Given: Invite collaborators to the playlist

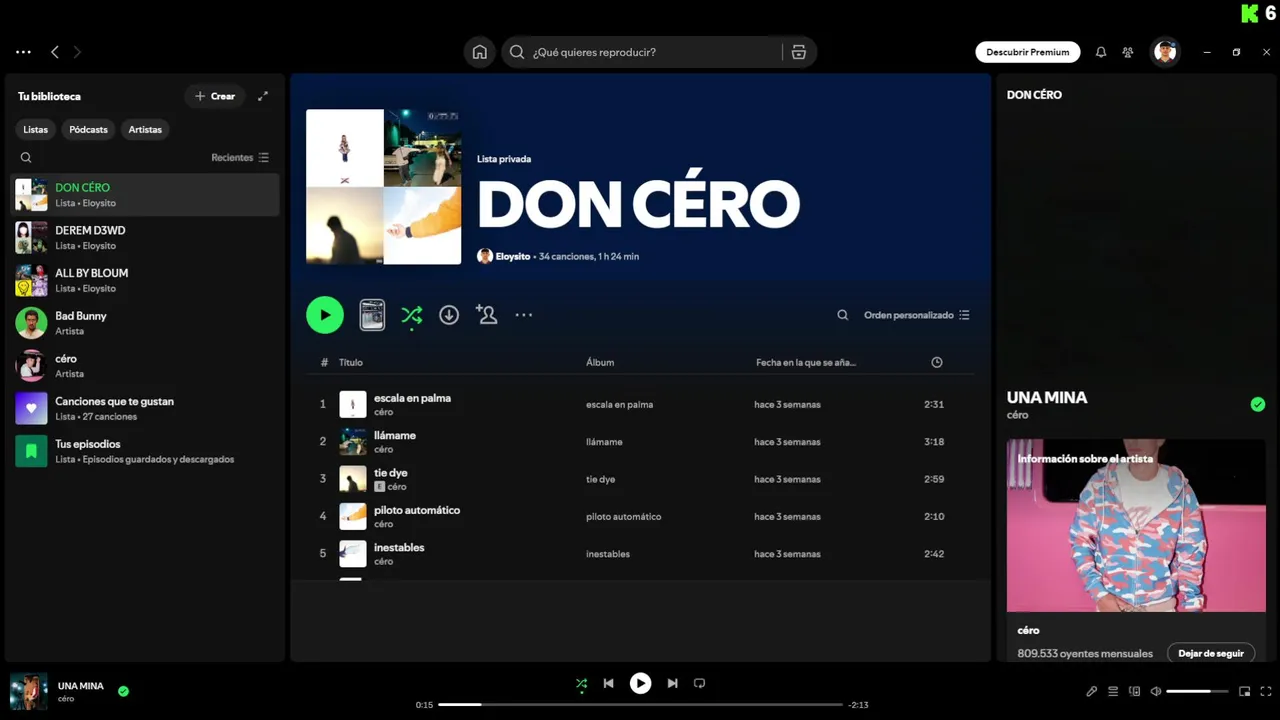Looking at the screenshot, I should [487, 315].
